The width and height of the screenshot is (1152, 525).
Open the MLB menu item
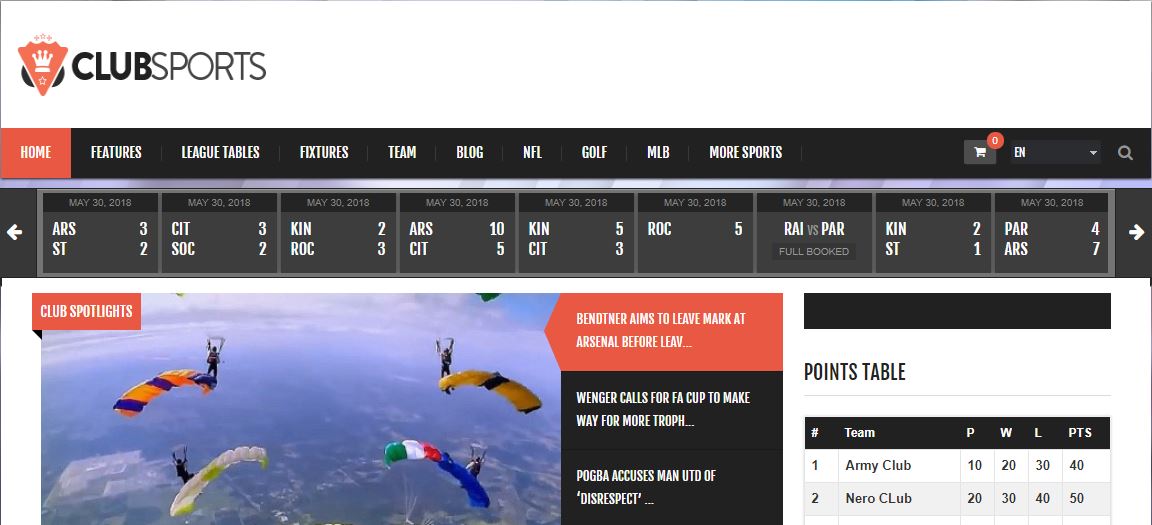click(658, 153)
